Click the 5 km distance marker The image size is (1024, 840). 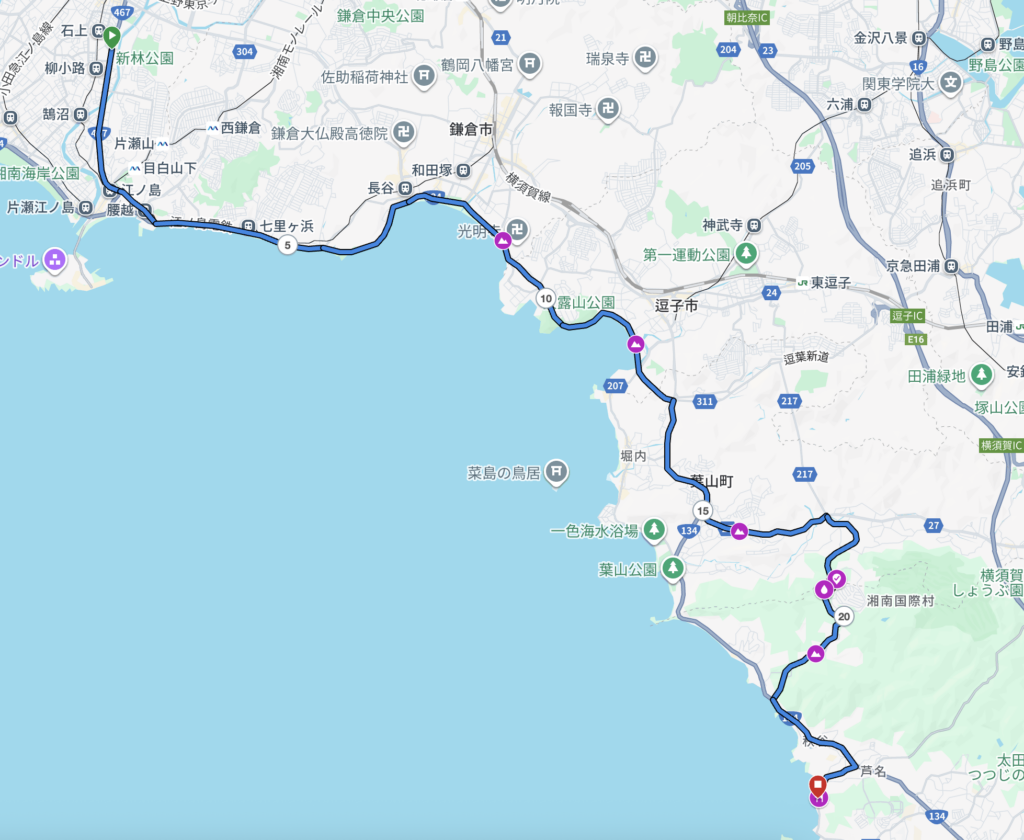click(x=287, y=246)
